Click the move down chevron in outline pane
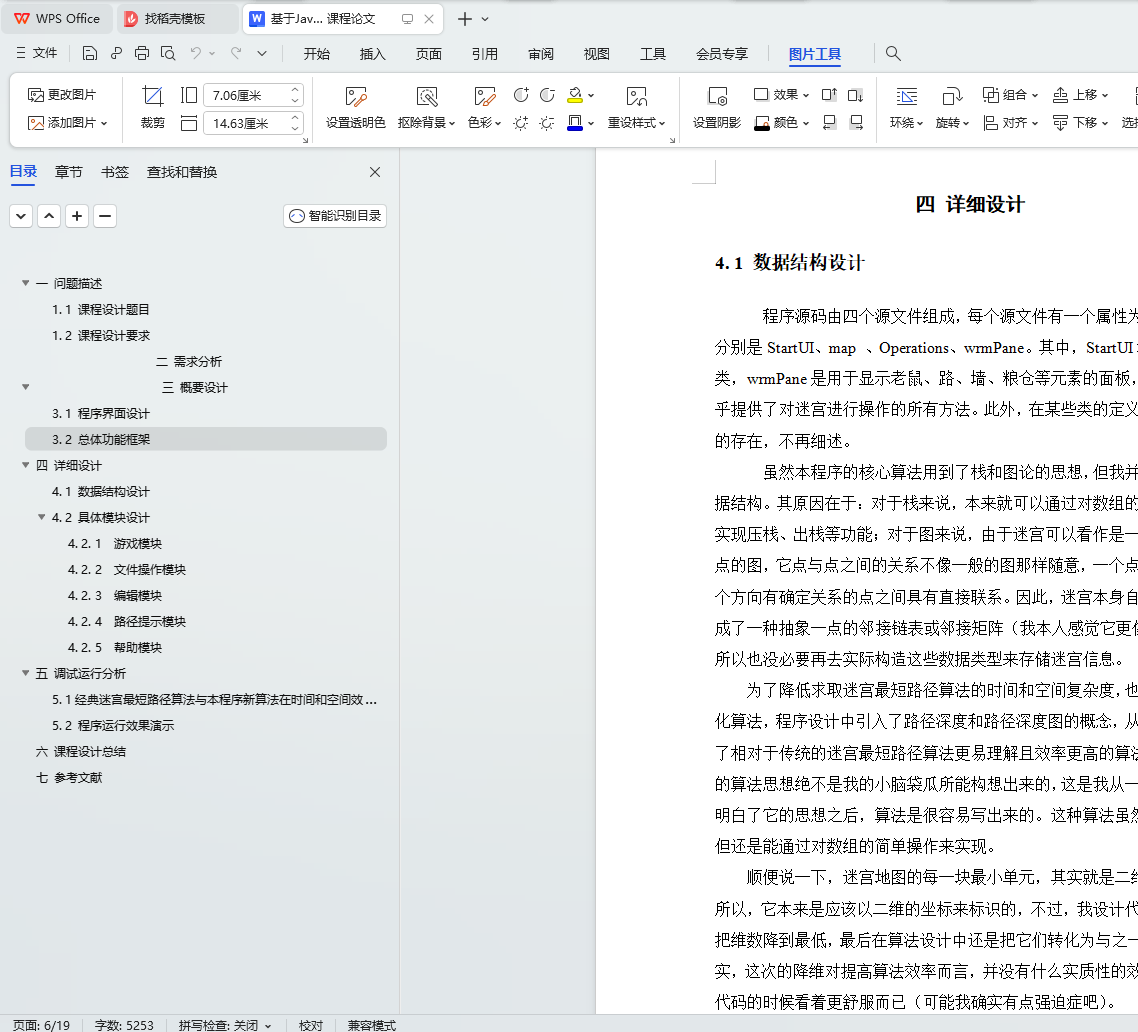 pyautogui.click(x=21, y=216)
